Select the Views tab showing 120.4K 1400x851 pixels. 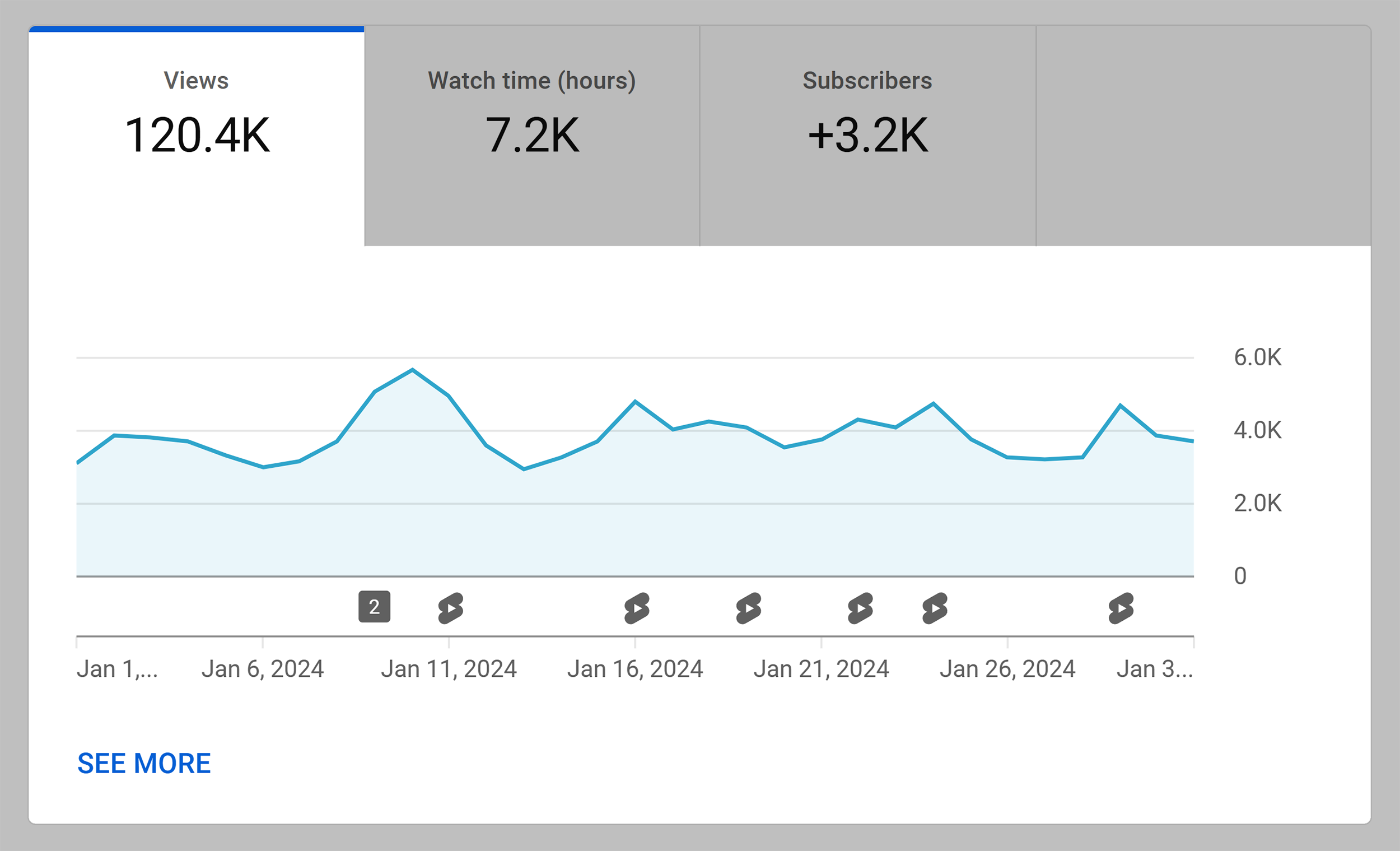tap(196, 136)
